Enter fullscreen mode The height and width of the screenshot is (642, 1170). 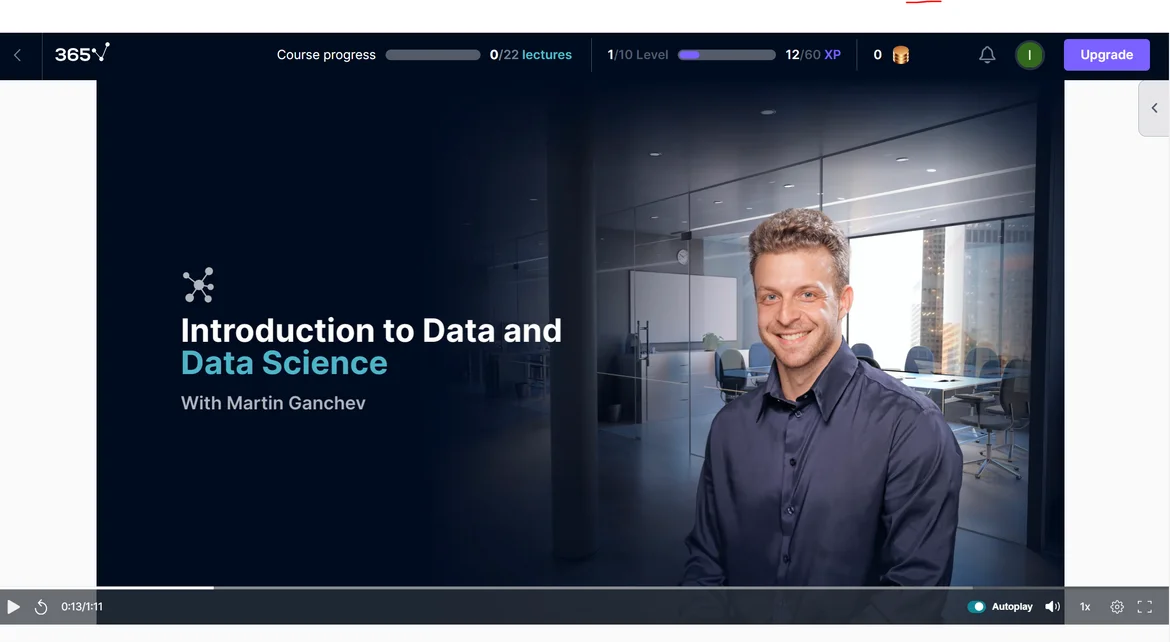point(1145,607)
